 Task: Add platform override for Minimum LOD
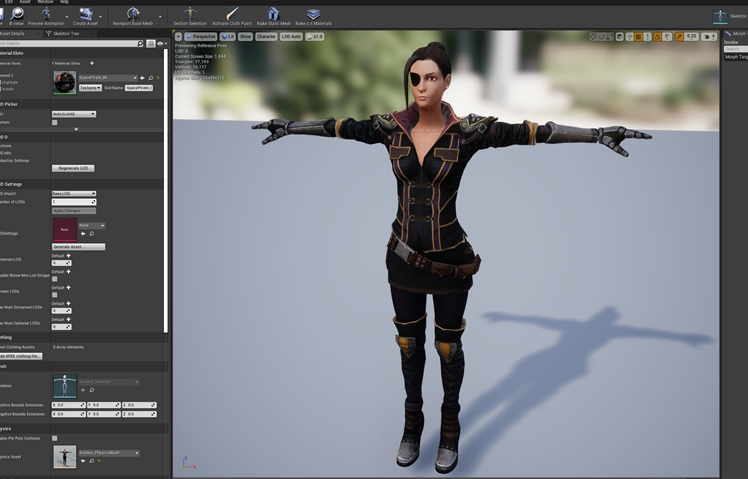click(x=69, y=256)
